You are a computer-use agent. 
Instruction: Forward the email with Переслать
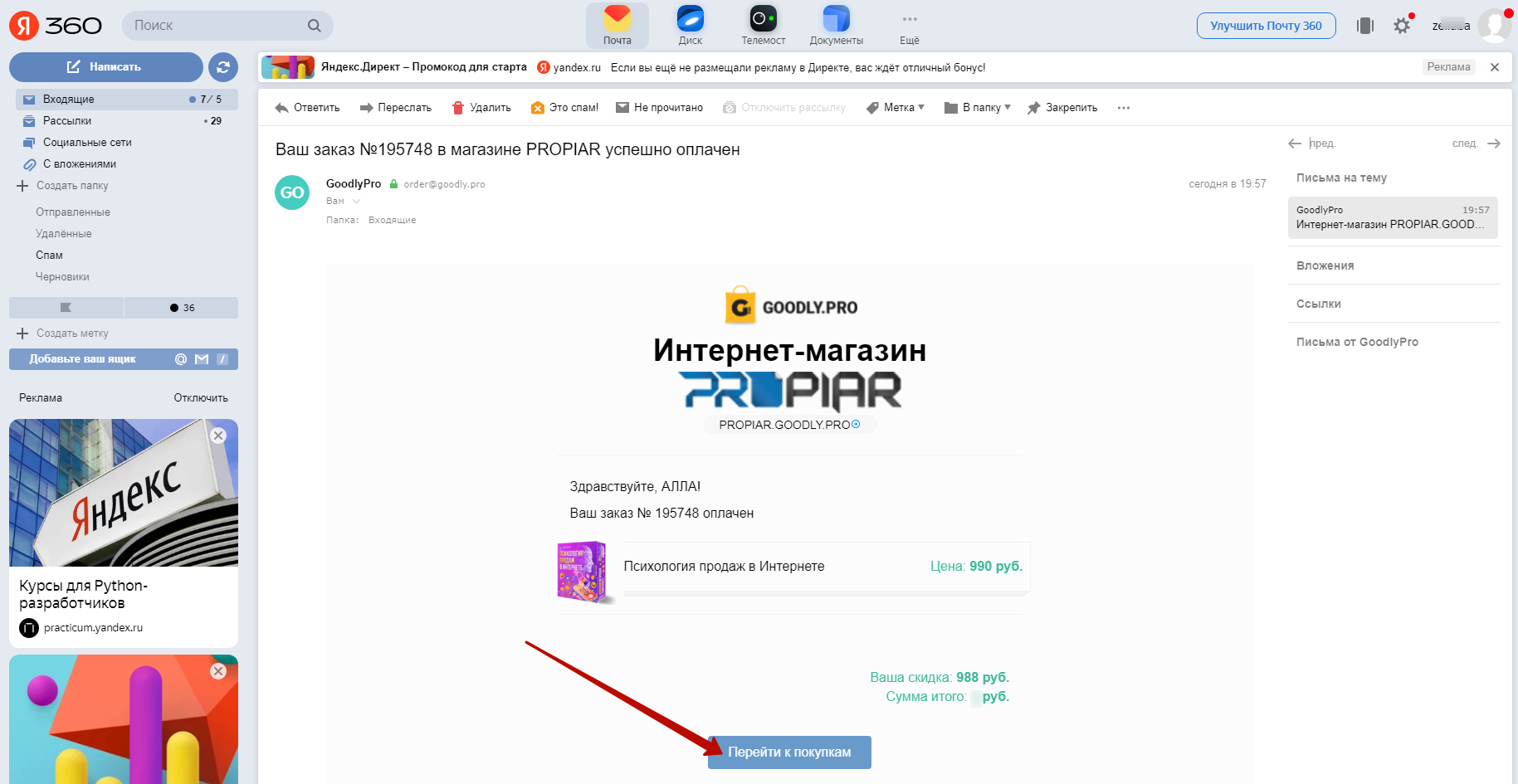[x=395, y=108]
